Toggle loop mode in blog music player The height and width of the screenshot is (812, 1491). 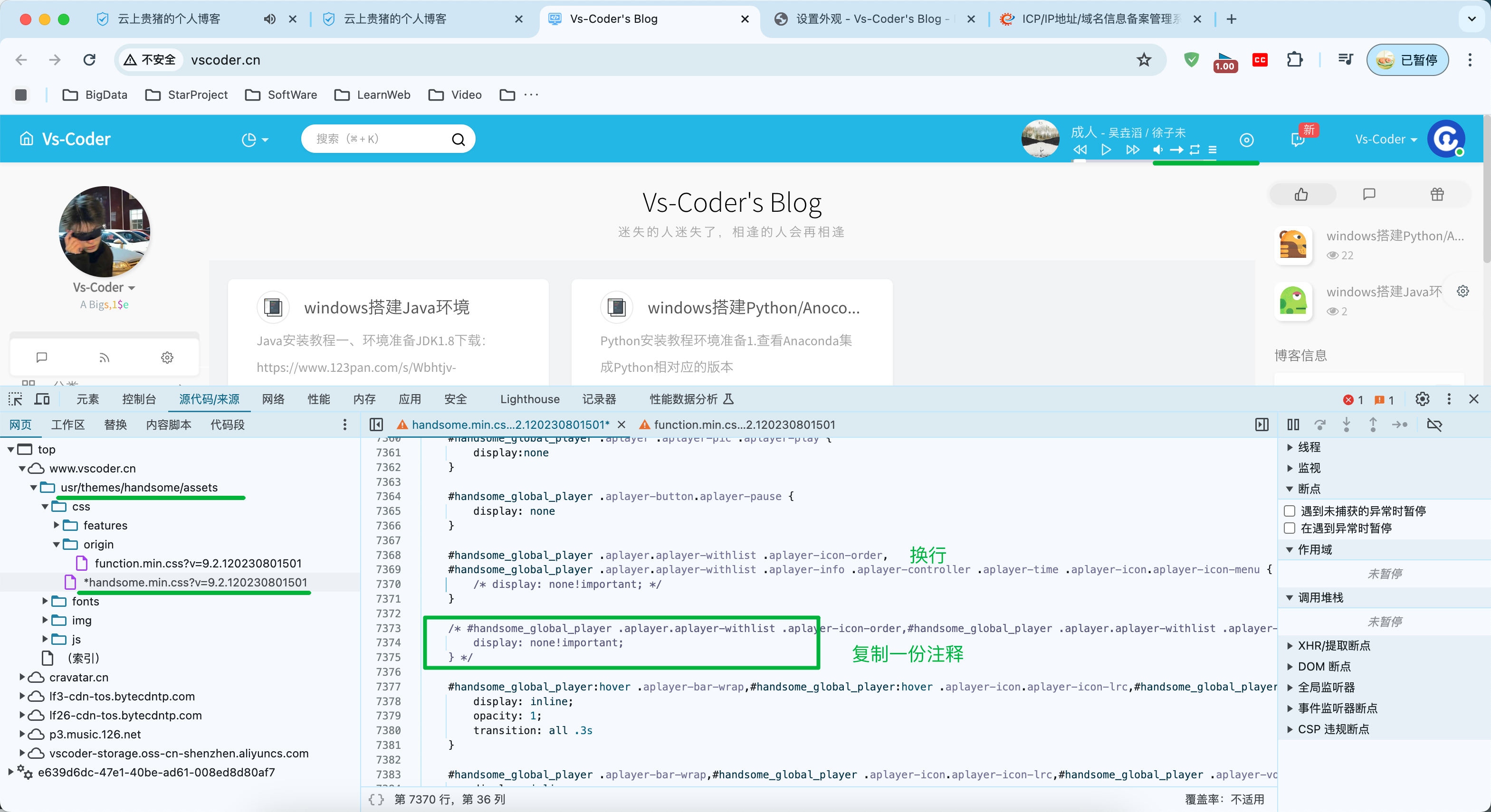[1195, 150]
